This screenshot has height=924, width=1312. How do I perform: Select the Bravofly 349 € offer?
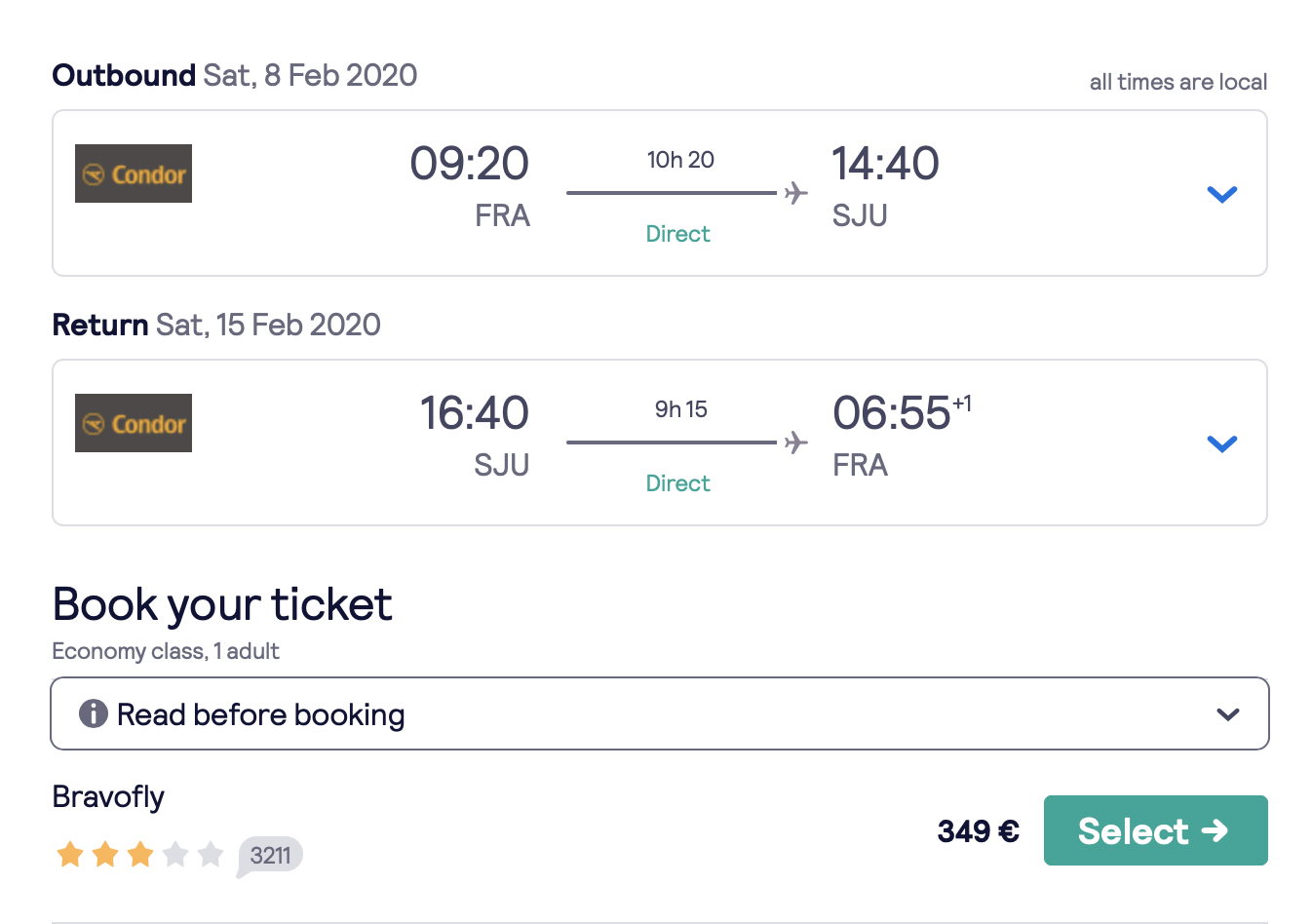1156,830
